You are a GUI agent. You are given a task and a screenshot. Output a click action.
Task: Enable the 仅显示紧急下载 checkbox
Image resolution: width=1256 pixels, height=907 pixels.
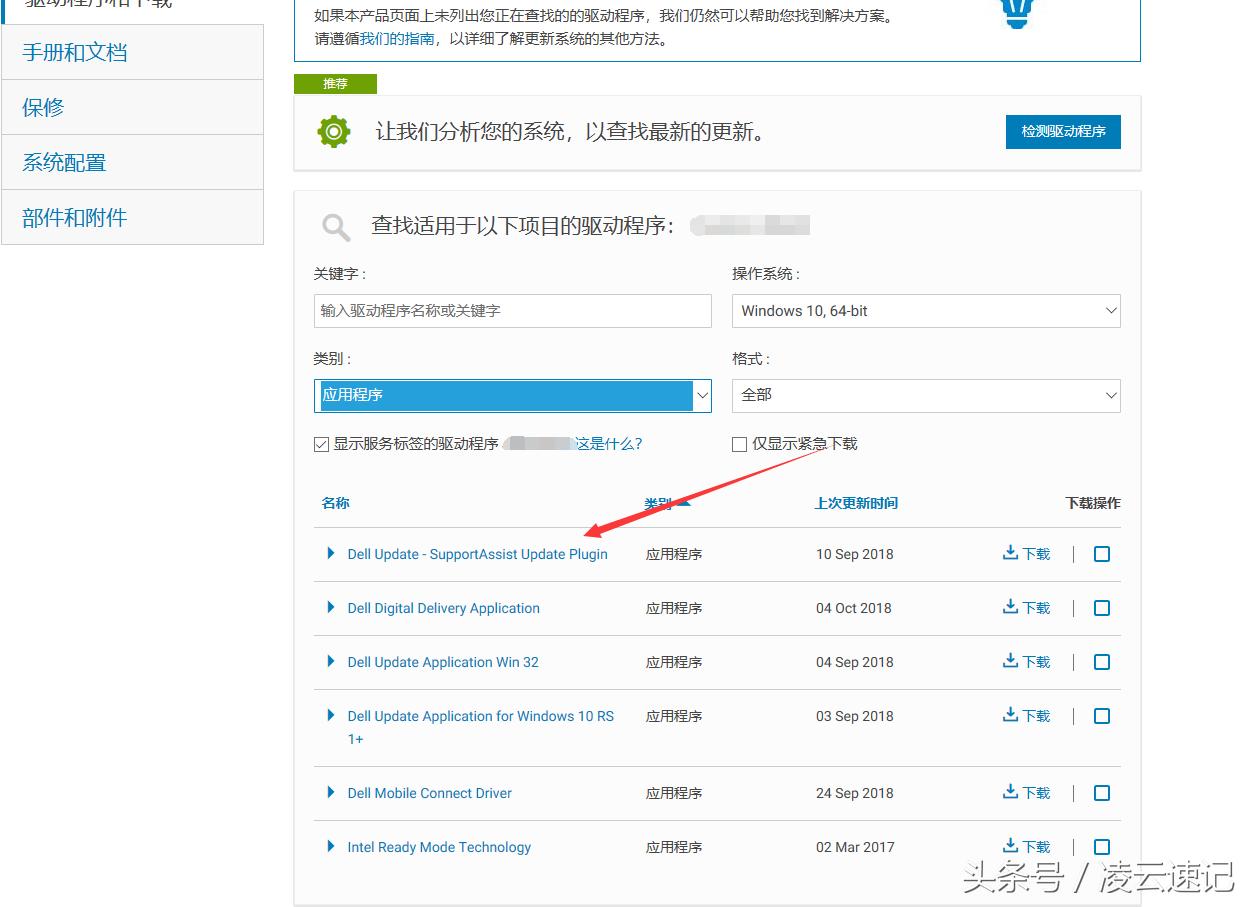[x=740, y=443]
